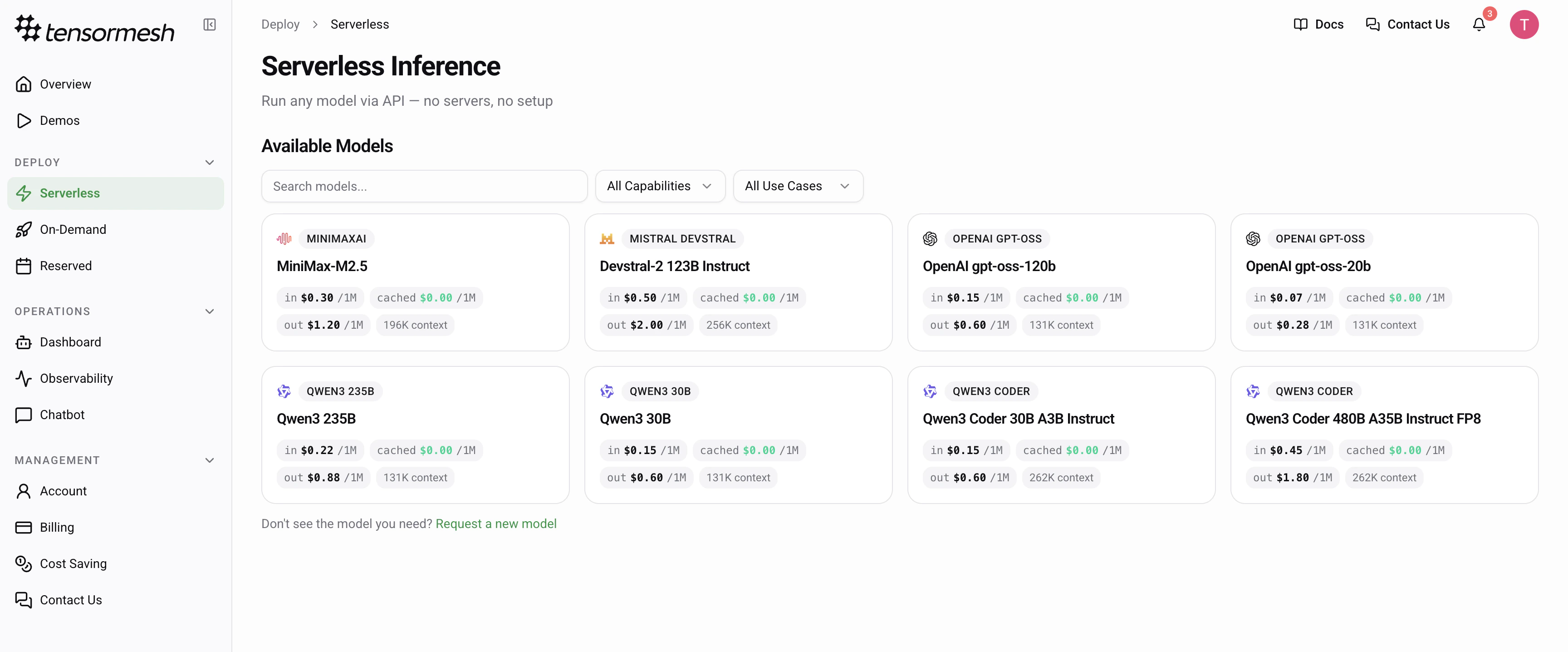Open notifications bell

point(1479,25)
